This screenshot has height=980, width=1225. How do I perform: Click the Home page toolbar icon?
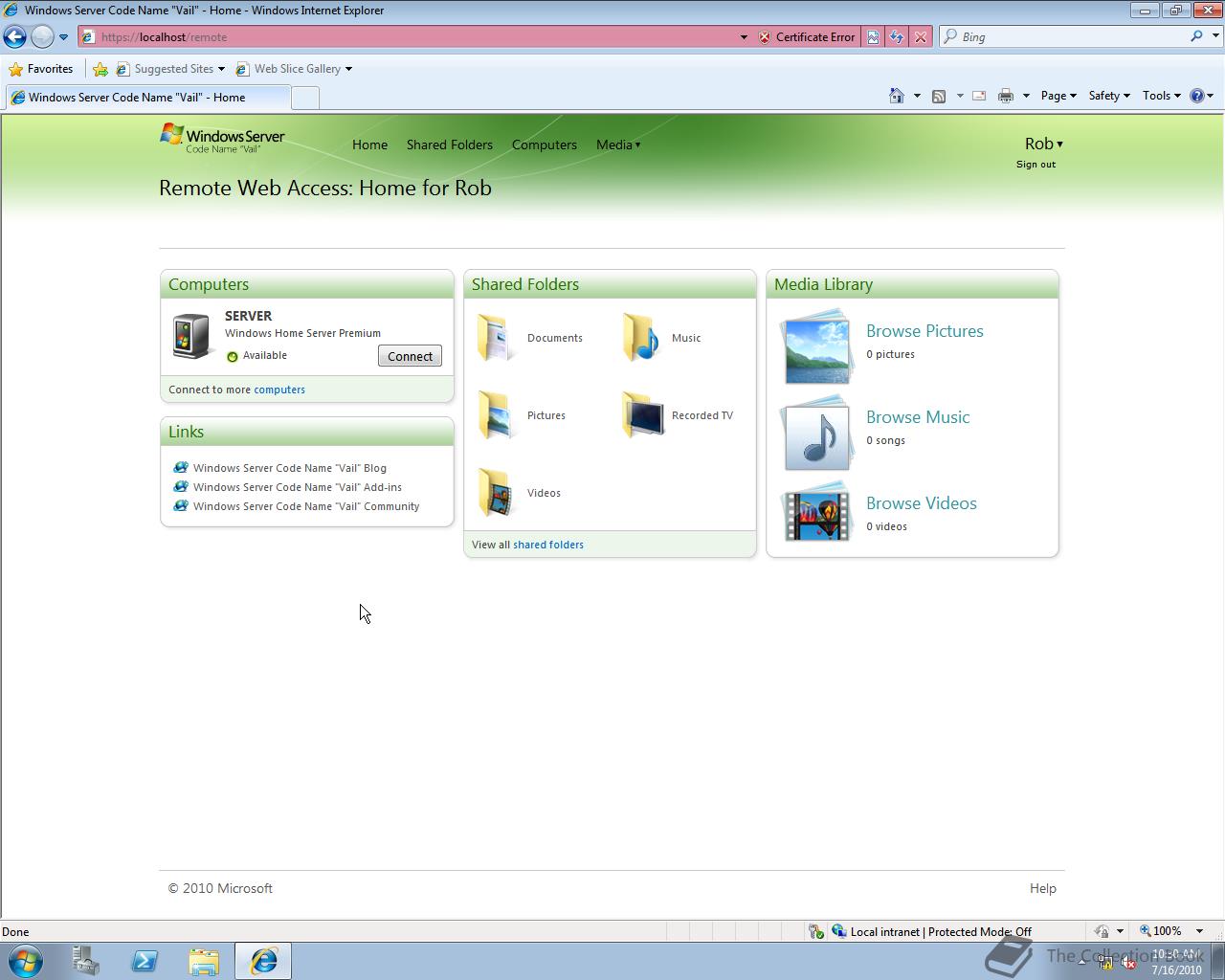click(x=897, y=96)
